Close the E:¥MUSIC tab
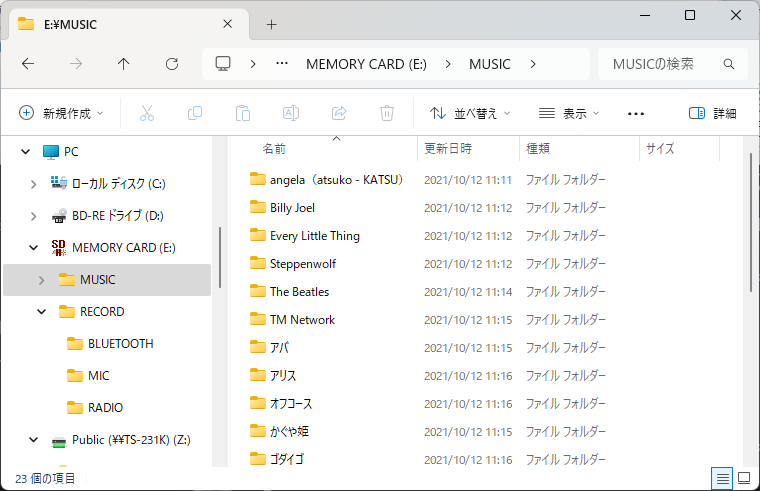The height and width of the screenshot is (491, 760). pos(228,24)
